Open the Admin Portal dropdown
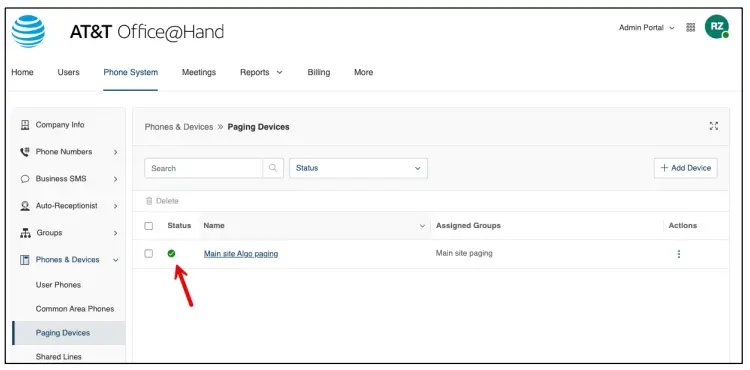Screen dimensions: 750x370 click(646, 28)
